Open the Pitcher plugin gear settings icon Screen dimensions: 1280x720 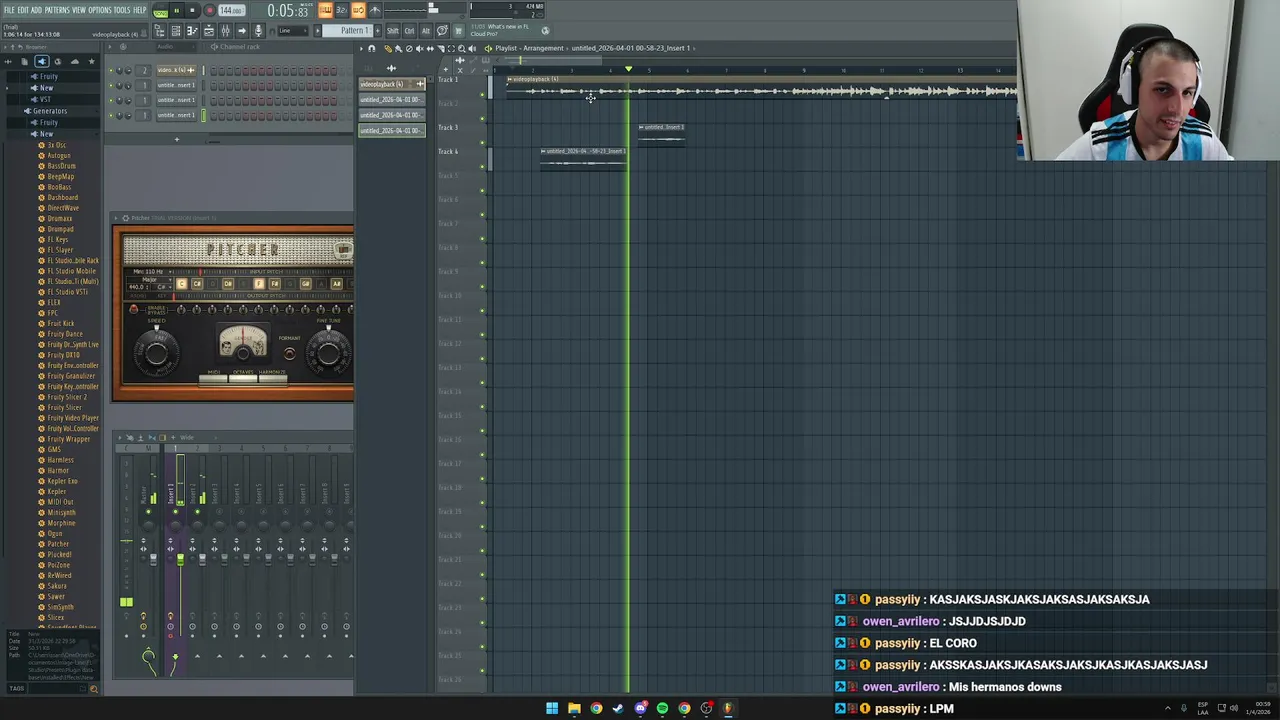click(x=125, y=218)
